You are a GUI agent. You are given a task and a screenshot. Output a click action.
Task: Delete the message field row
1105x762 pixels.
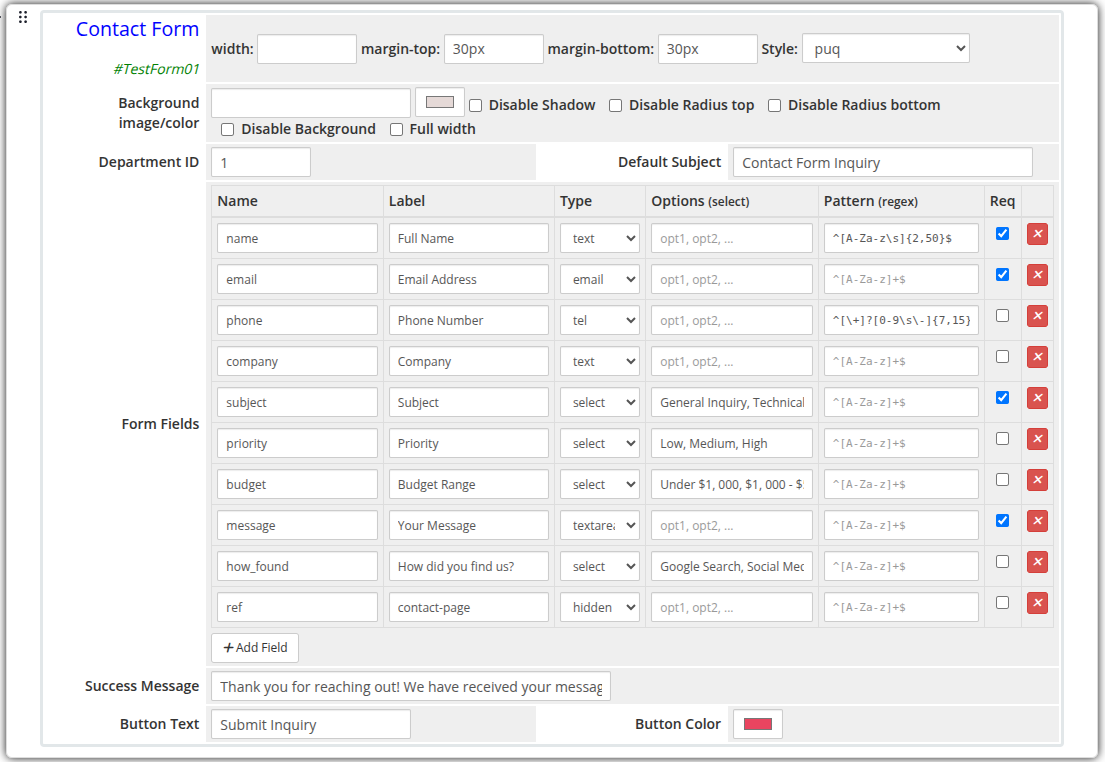point(1037,521)
